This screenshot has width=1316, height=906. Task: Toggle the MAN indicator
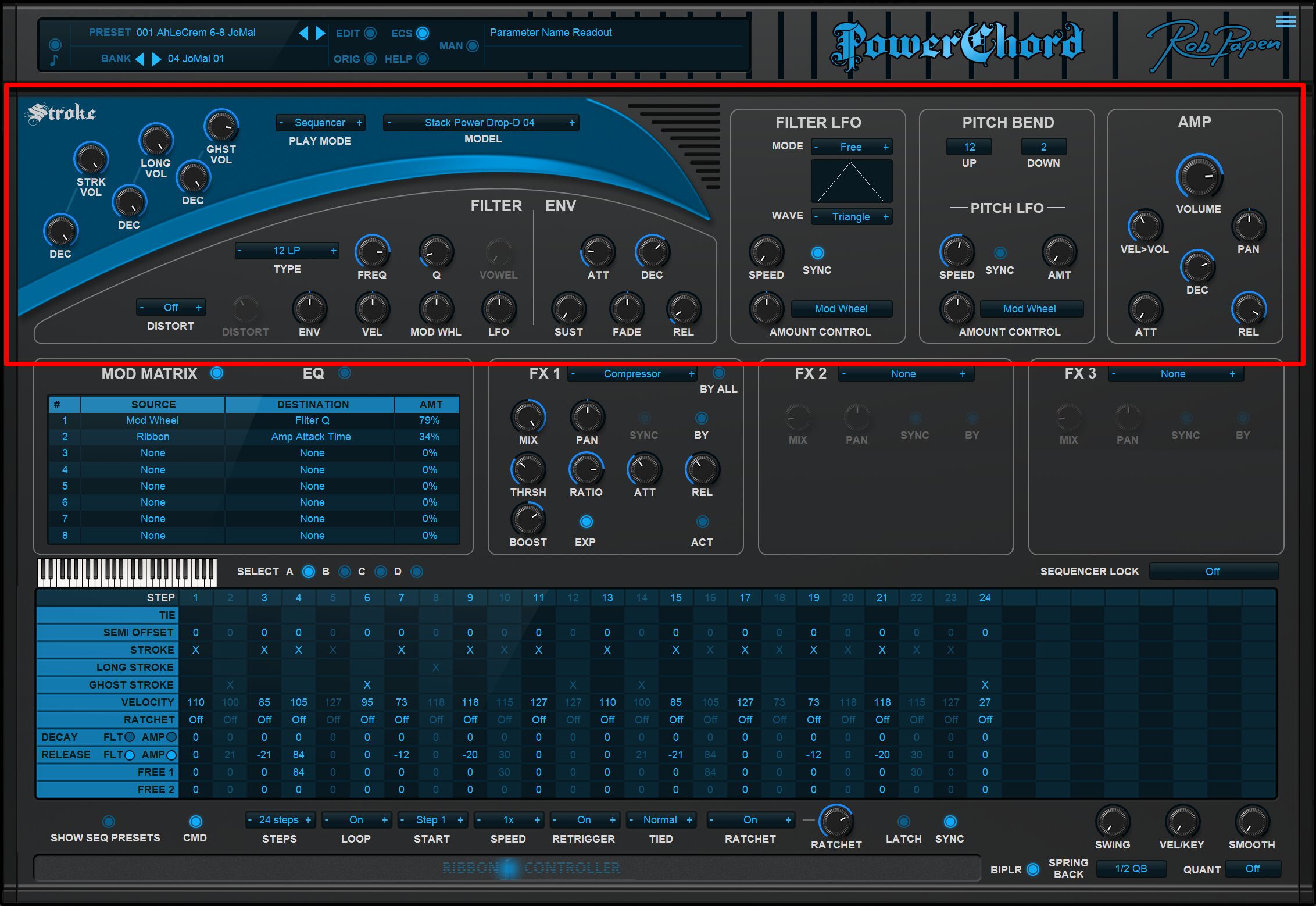coord(473,45)
